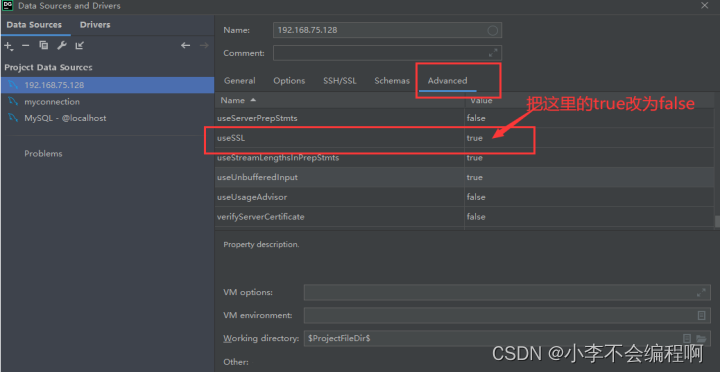
Task: Edit useServerPrepStmts value false
Action: [476, 118]
